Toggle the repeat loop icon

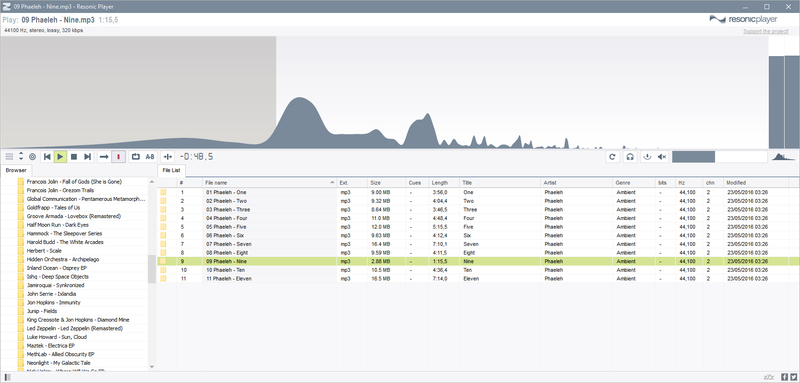136,157
